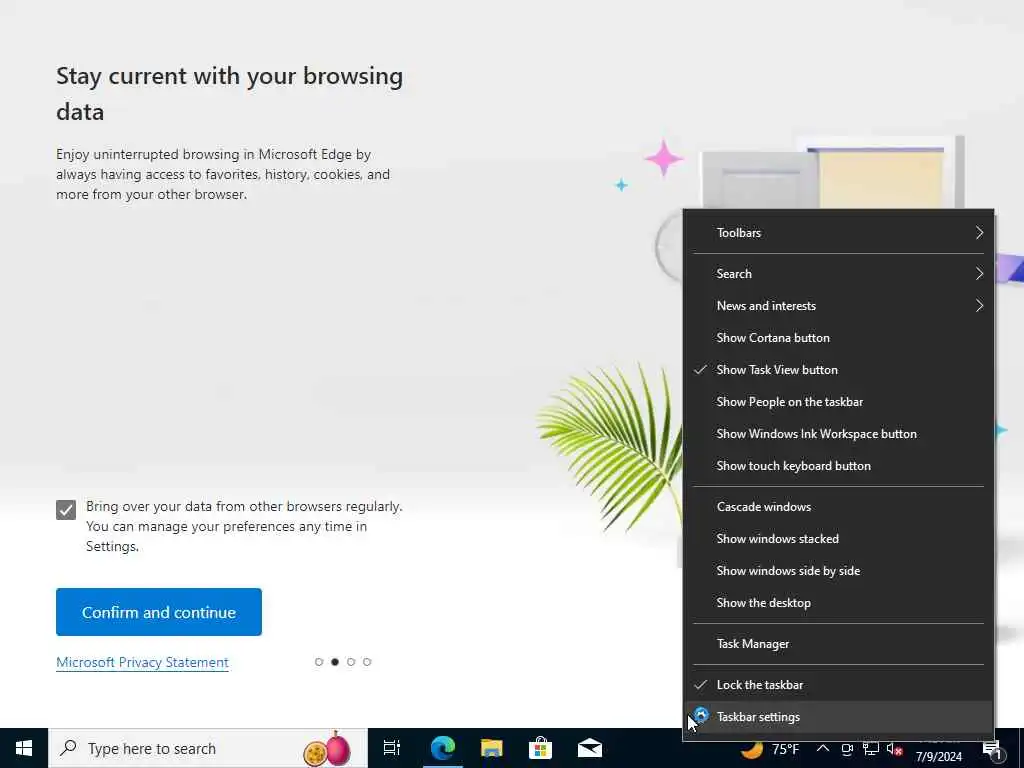
Task: Click the magnifier icon in search box
Action: tap(69, 748)
